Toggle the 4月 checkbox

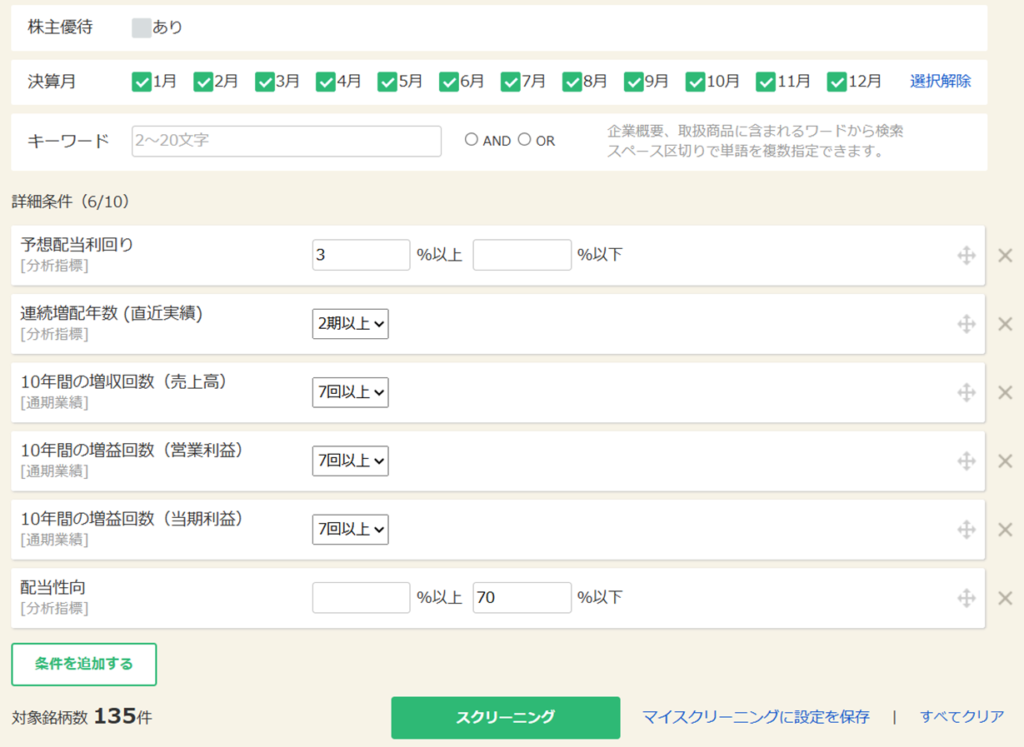pyautogui.click(x=325, y=82)
